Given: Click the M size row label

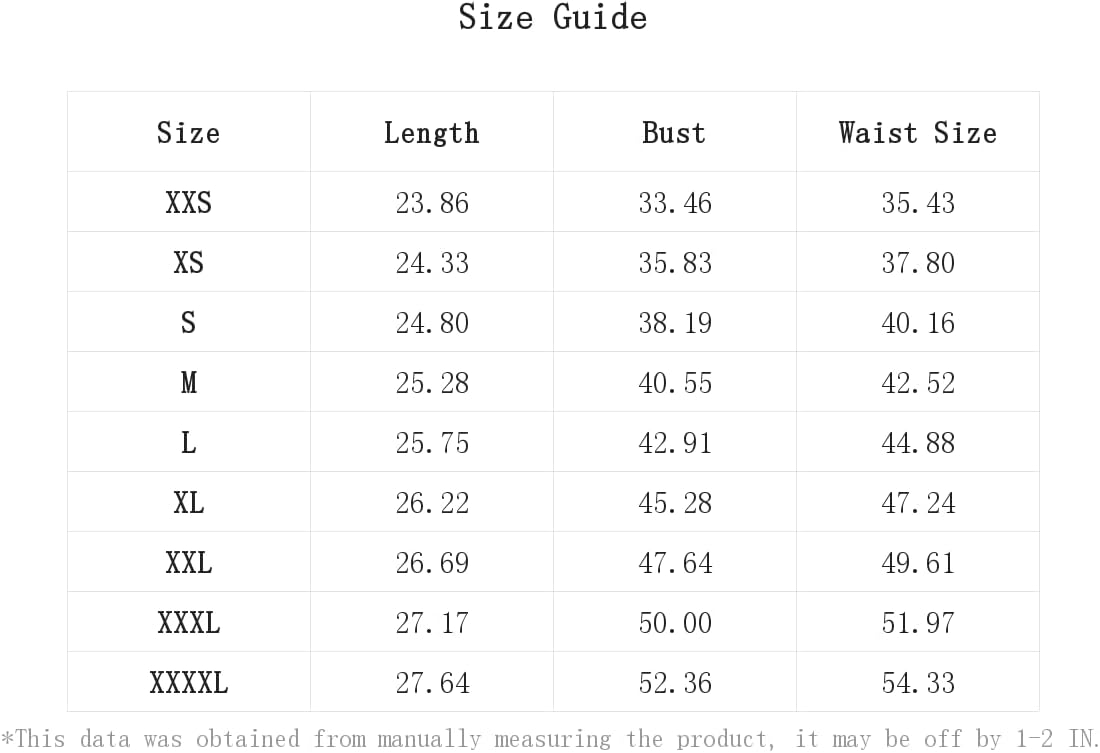Looking at the screenshot, I should tap(189, 382).
